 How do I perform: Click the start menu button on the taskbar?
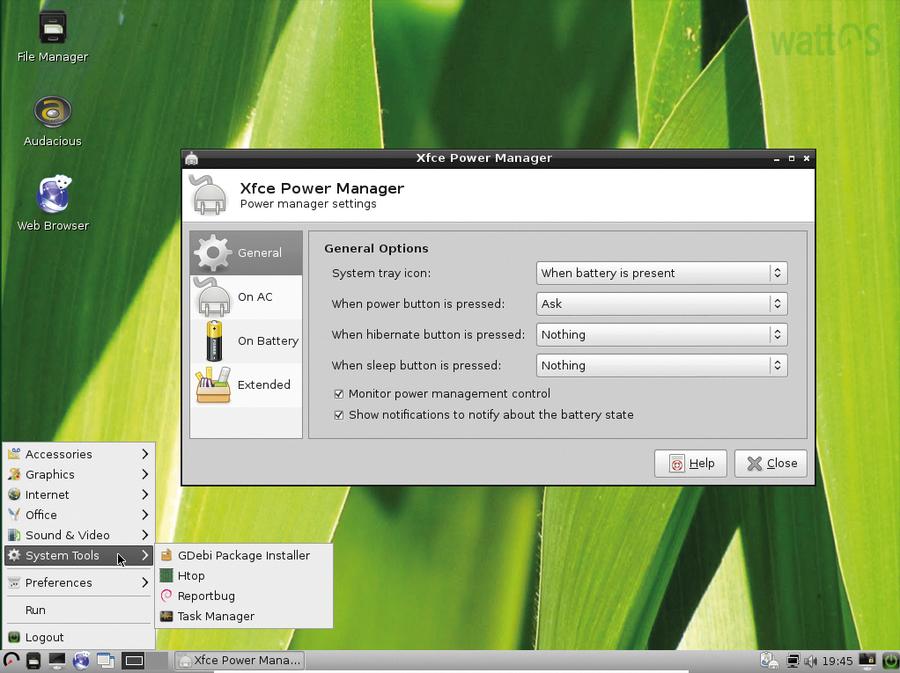[x=11, y=660]
